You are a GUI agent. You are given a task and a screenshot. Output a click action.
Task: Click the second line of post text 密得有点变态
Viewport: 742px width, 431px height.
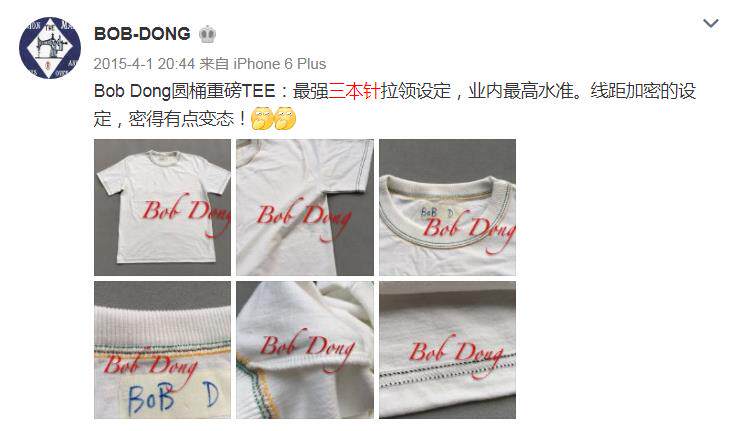tap(170, 119)
